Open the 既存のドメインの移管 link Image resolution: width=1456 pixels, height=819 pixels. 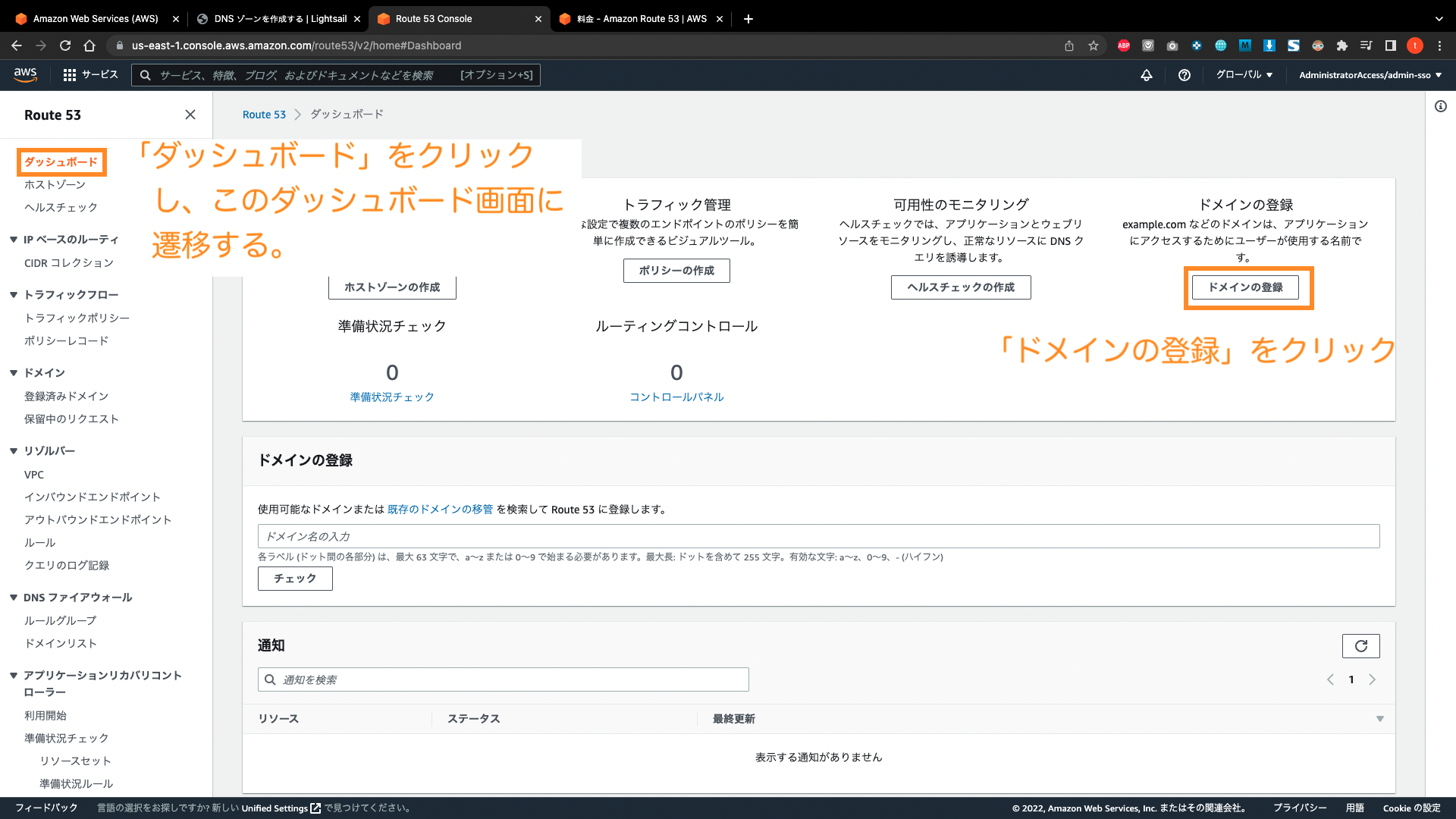(x=440, y=510)
